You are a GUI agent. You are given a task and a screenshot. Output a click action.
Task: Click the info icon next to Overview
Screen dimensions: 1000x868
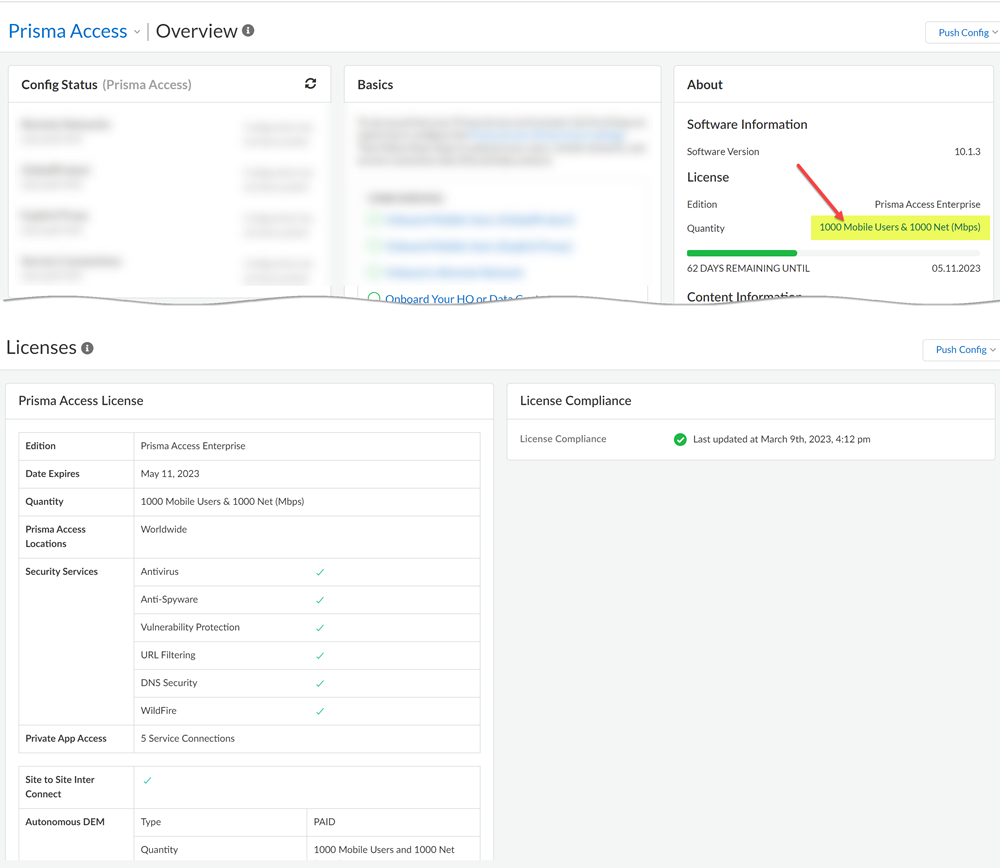248,31
